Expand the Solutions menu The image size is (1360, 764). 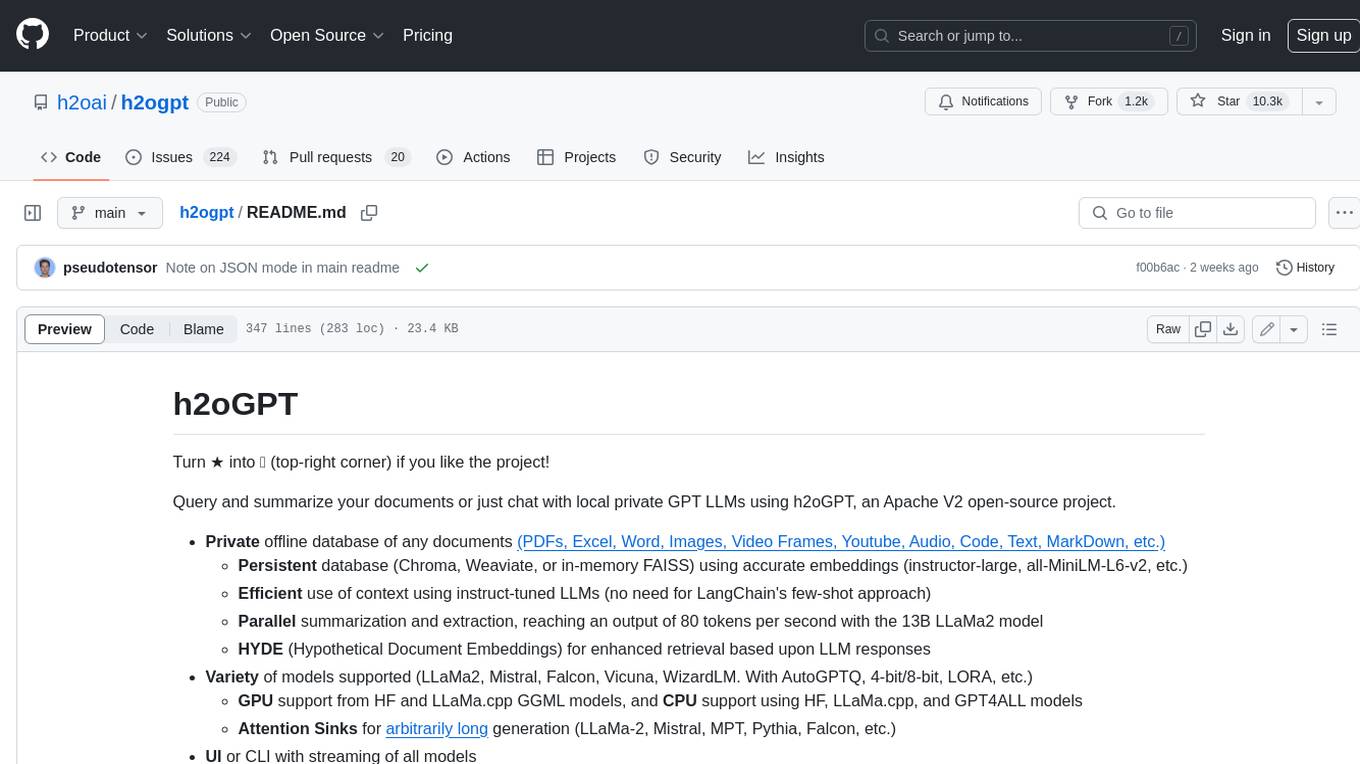(x=208, y=35)
